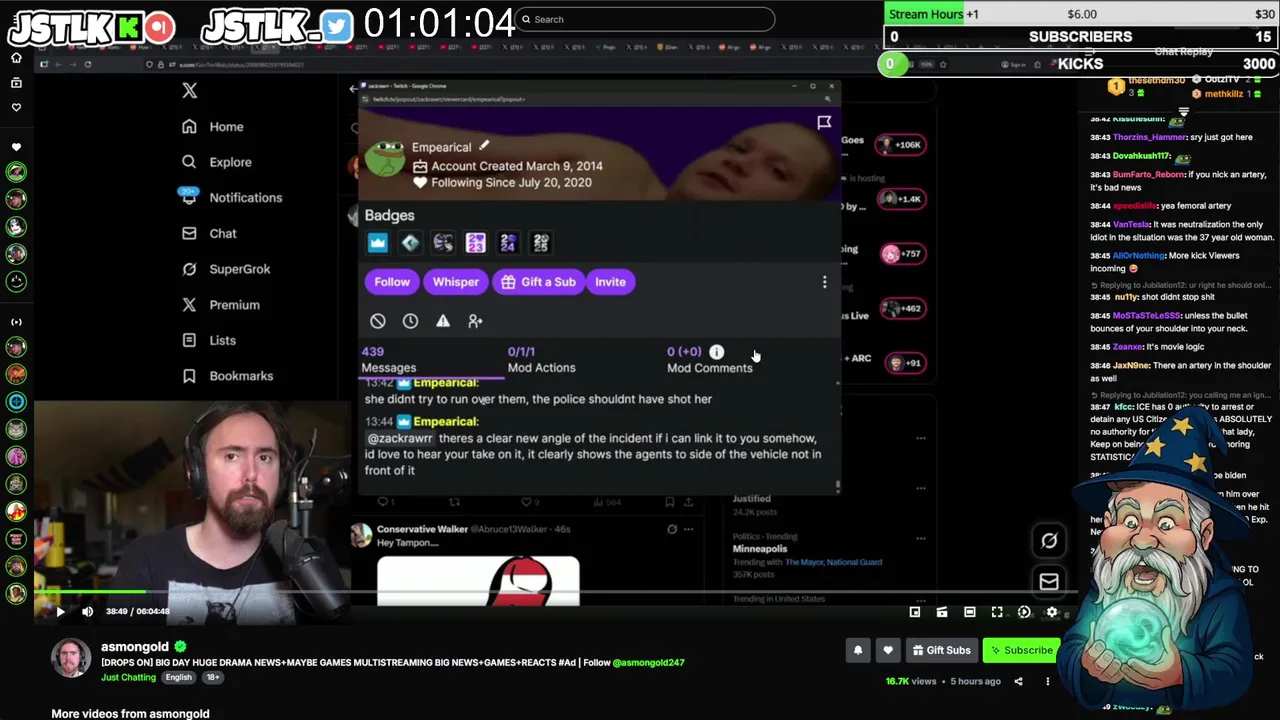Toggle the follow heart for asmongold
1280x720 pixels.
click(888, 650)
